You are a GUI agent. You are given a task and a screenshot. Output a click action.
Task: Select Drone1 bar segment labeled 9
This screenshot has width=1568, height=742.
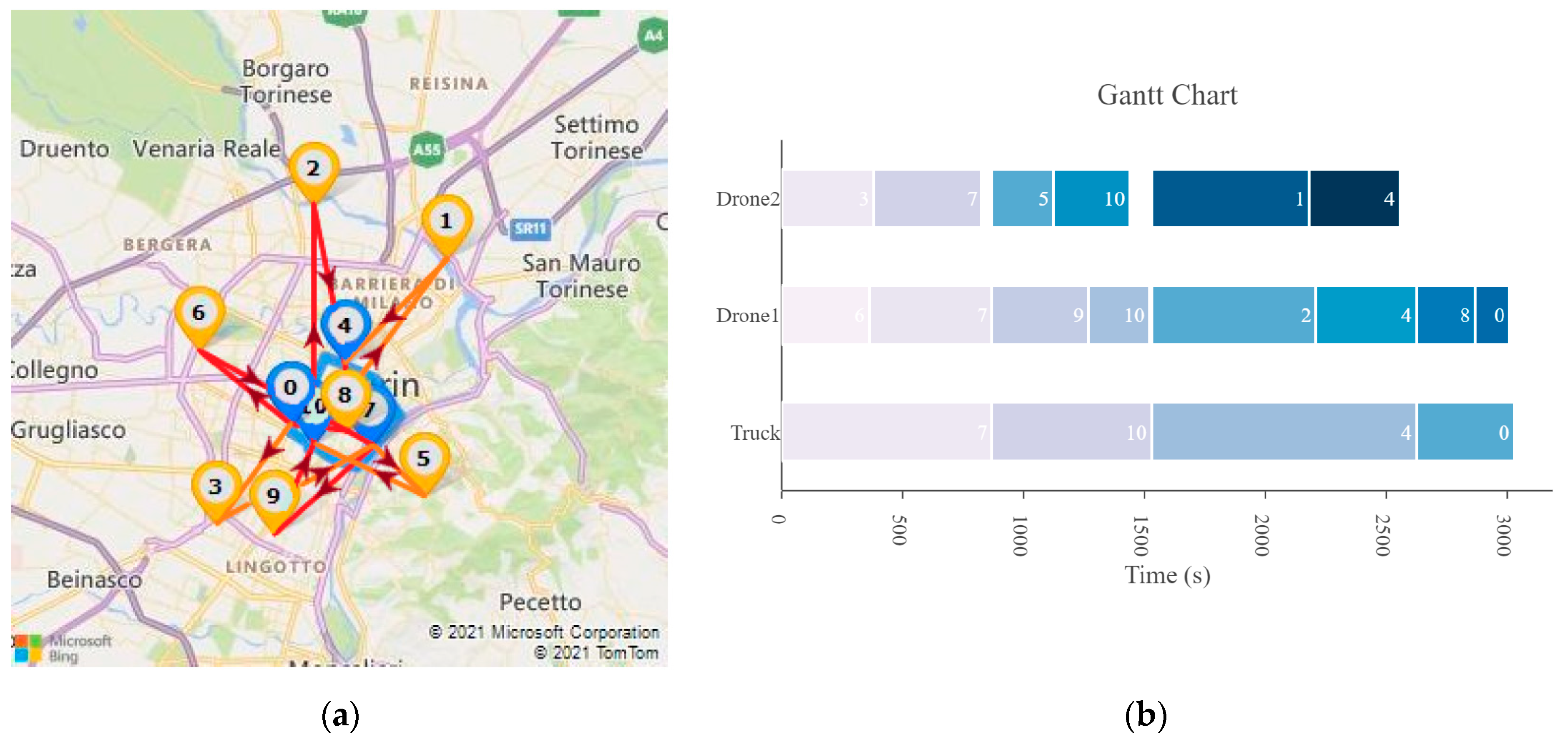pyautogui.click(x=1040, y=315)
